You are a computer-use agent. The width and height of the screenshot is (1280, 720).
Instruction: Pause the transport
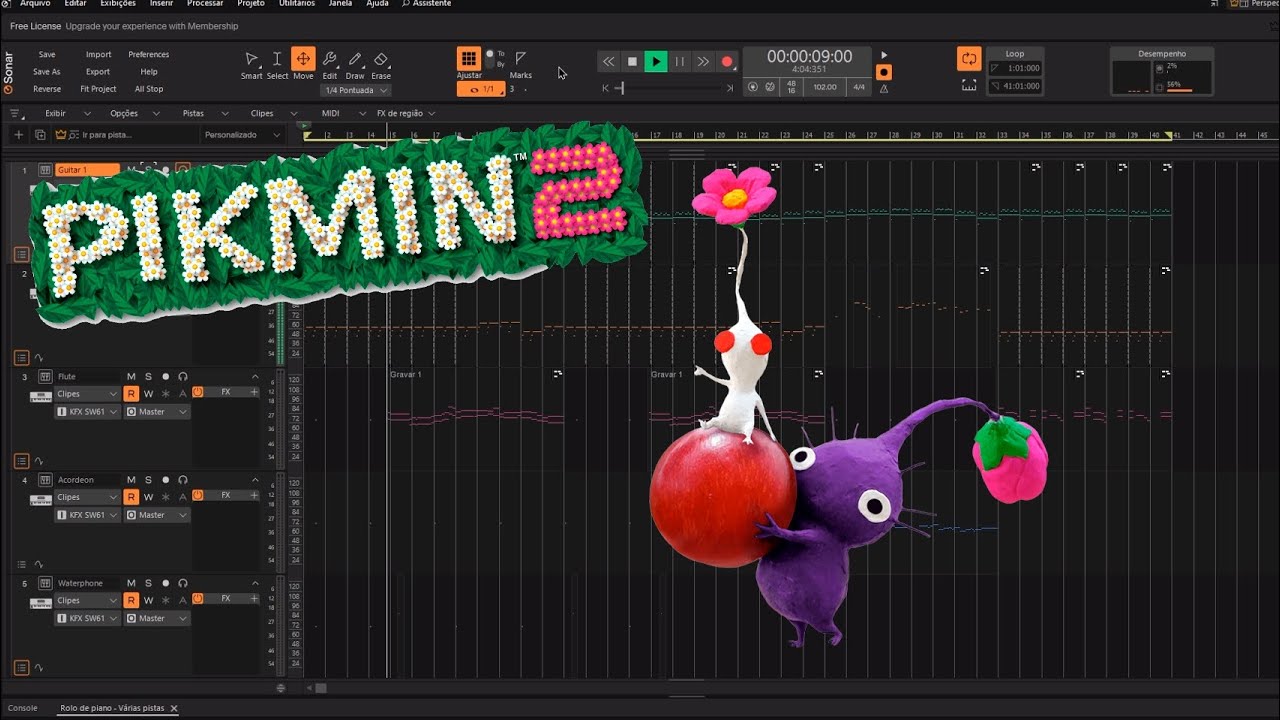tap(680, 61)
